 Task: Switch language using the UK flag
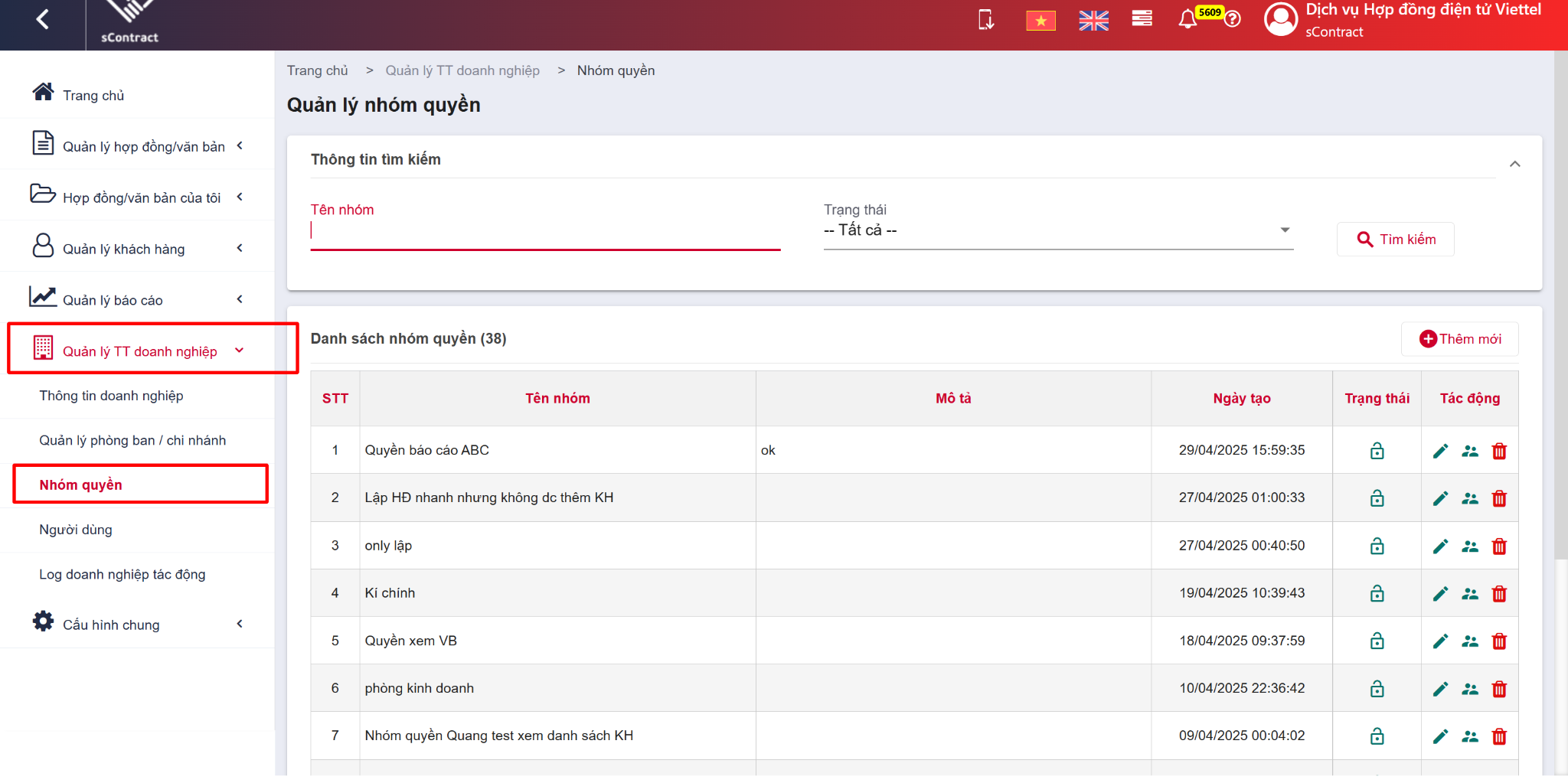pyautogui.click(x=1093, y=20)
